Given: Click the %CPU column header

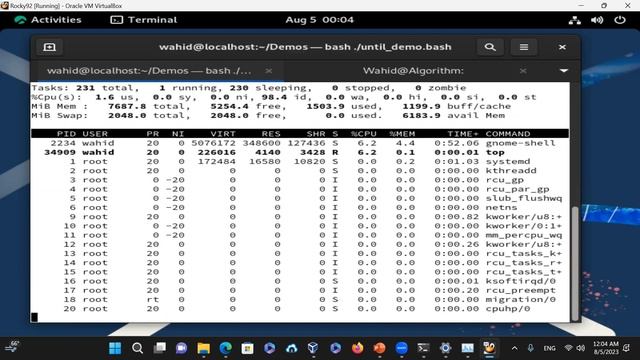Looking at the screenshot, I should [x=364, y=133].
